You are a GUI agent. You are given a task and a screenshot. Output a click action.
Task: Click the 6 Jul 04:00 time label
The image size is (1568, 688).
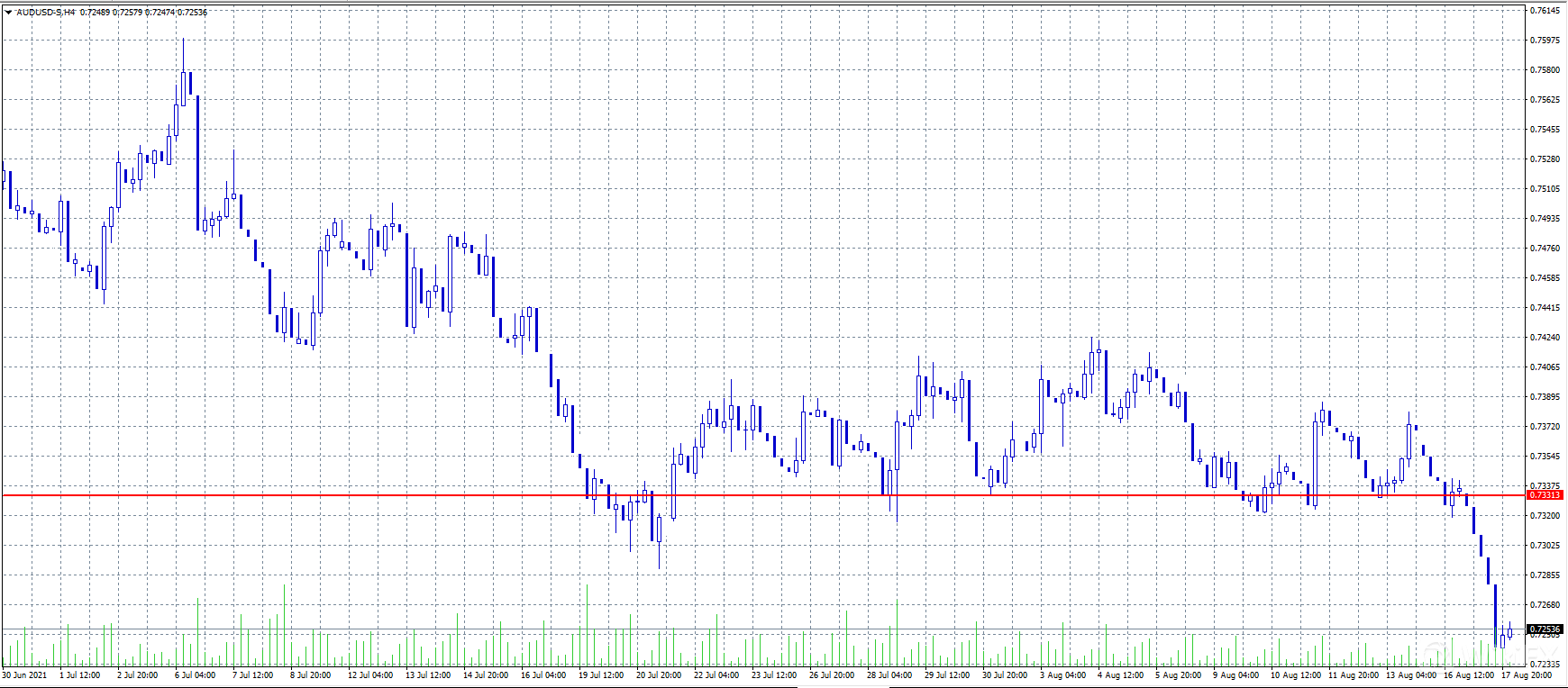195,674
